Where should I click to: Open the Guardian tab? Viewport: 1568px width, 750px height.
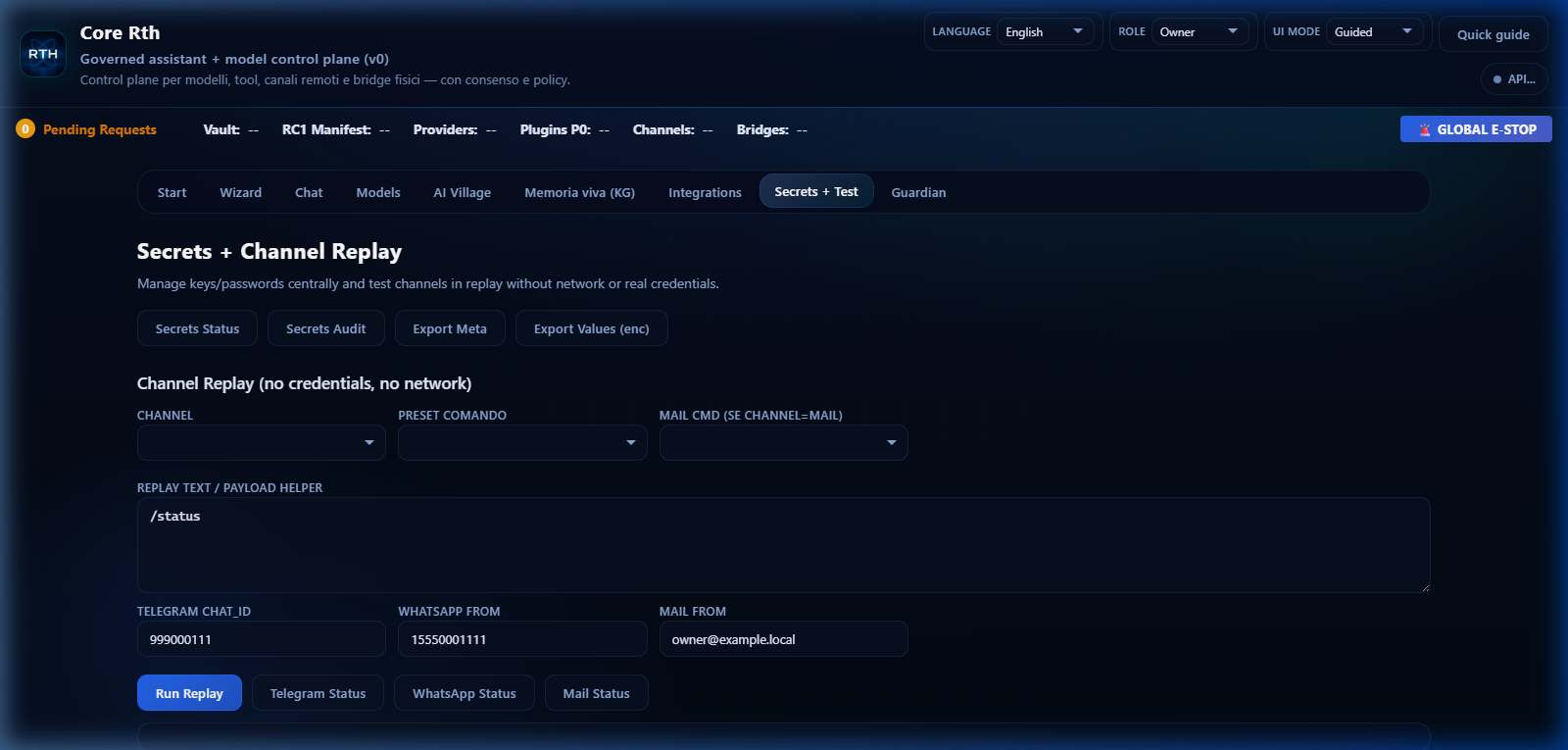(918, 192)
